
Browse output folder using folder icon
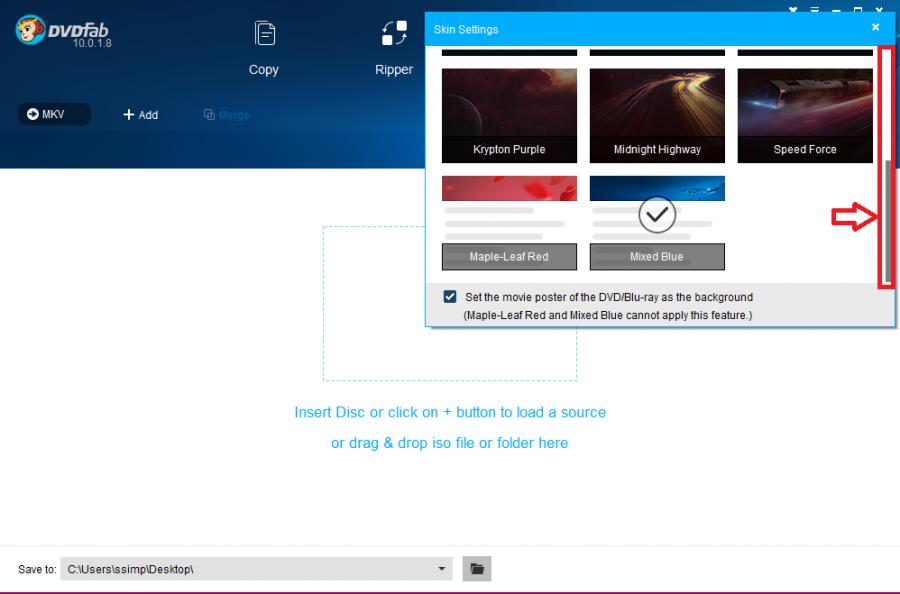(x=477, y=569)
